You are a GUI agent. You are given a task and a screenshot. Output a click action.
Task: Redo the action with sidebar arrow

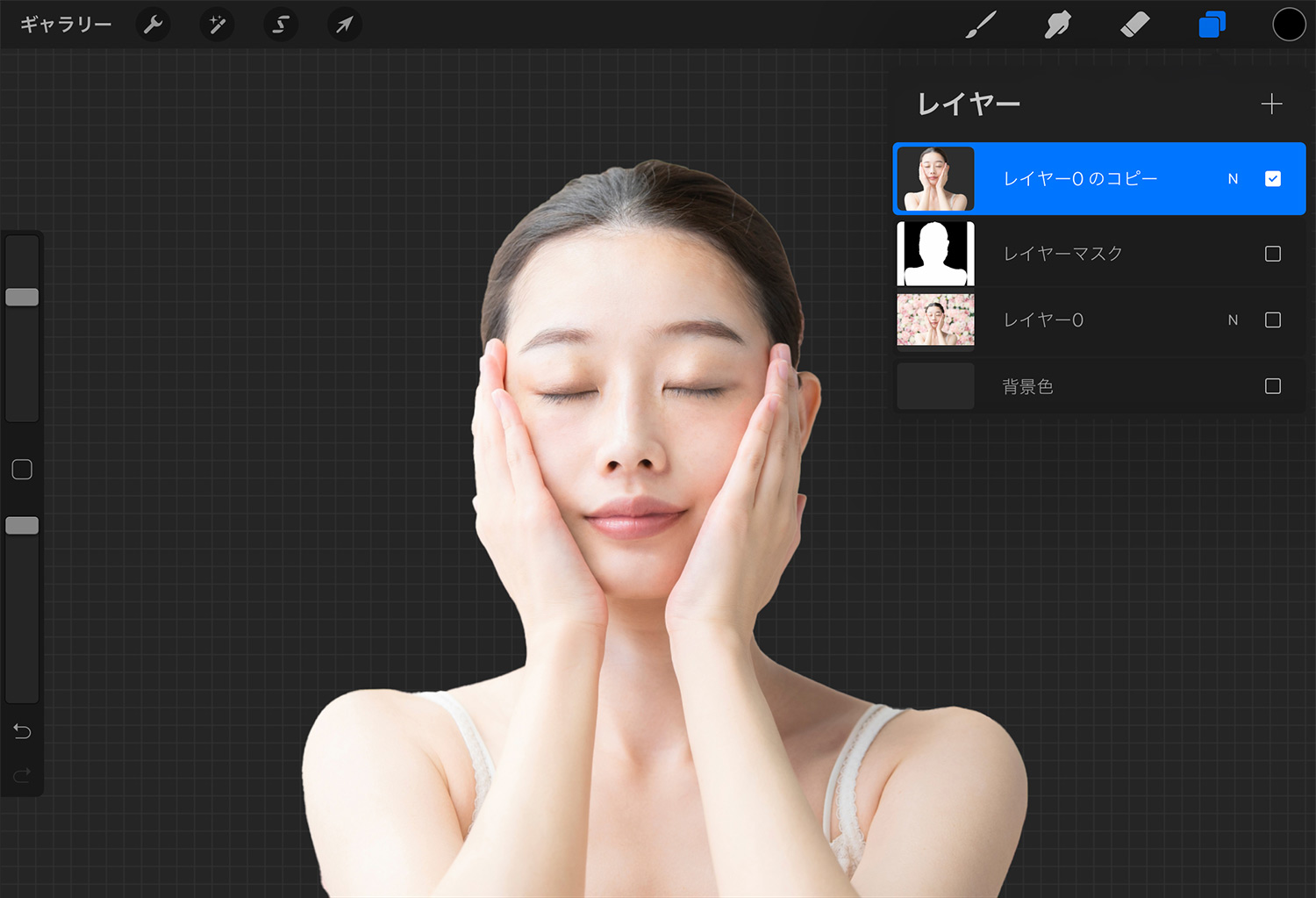[22, 774]
